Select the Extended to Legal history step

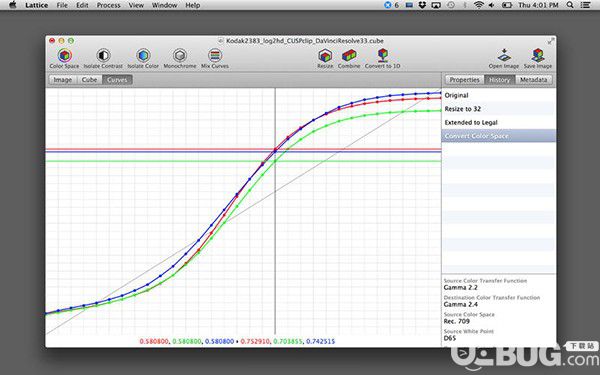click(499, 122)
